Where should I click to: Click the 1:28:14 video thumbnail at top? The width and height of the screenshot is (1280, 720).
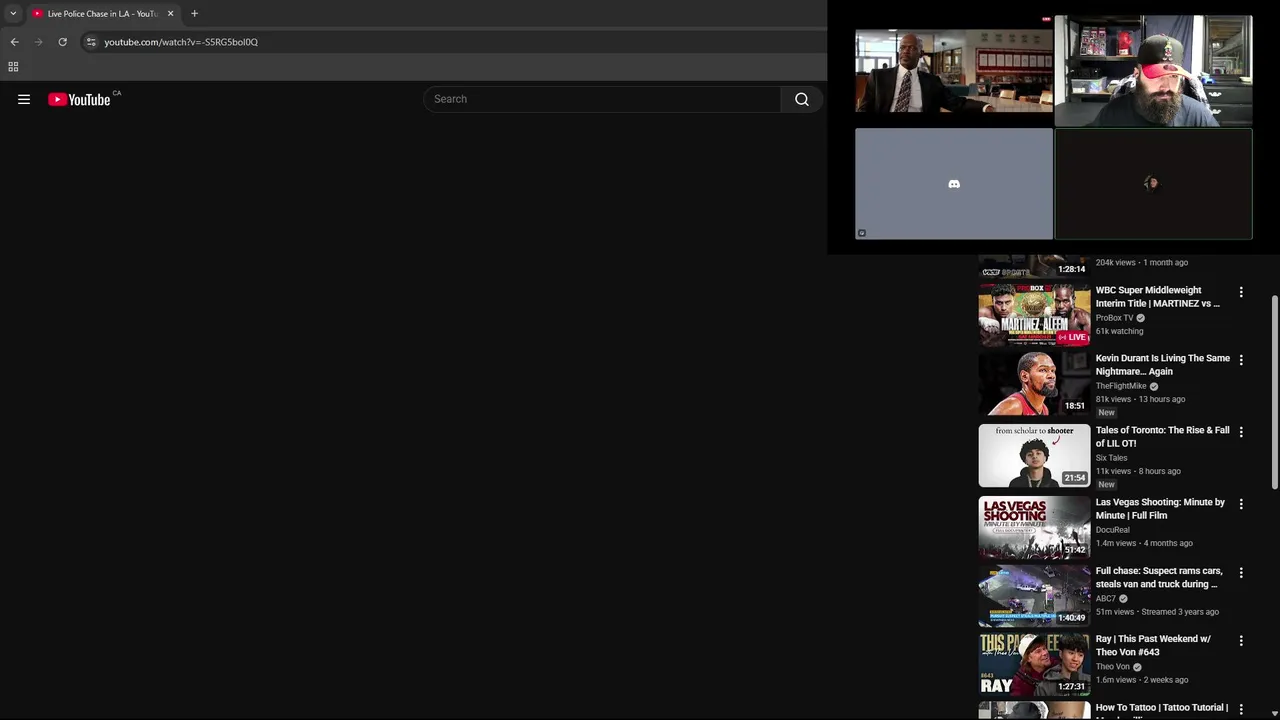pos(1034,266)
